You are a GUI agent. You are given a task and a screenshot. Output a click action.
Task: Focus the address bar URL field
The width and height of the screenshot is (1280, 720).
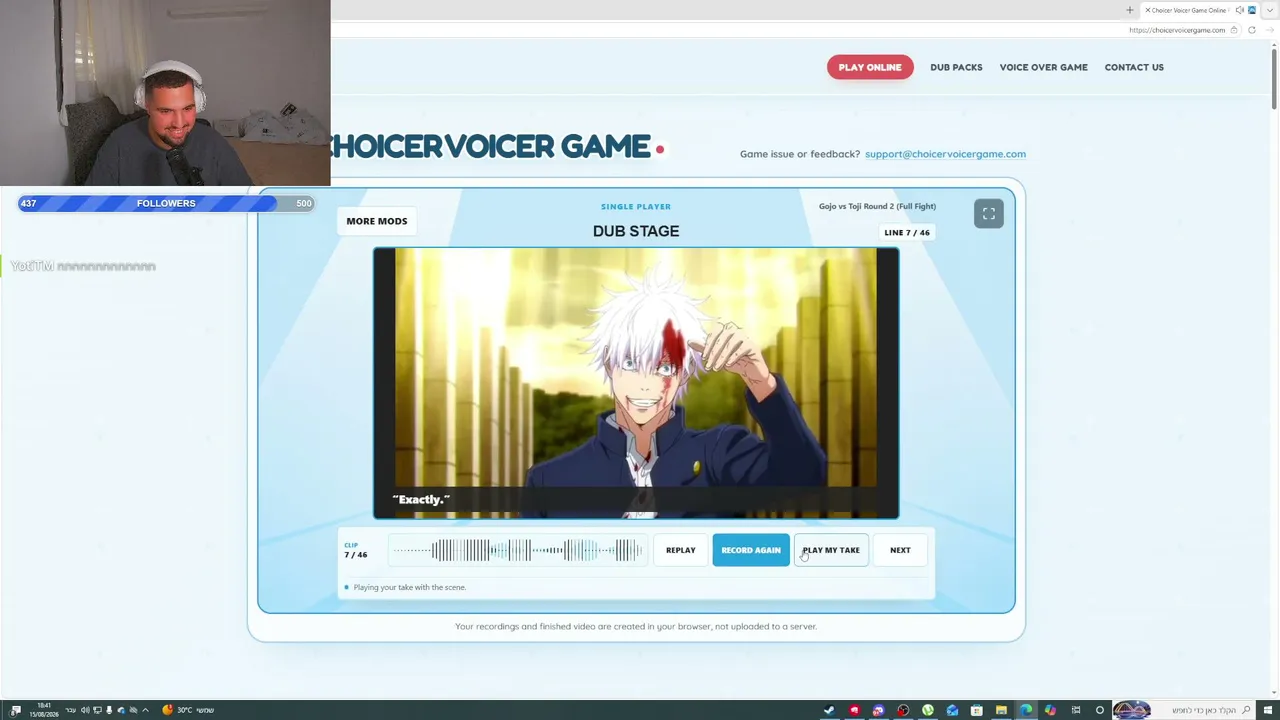(x=1176, y=30)
